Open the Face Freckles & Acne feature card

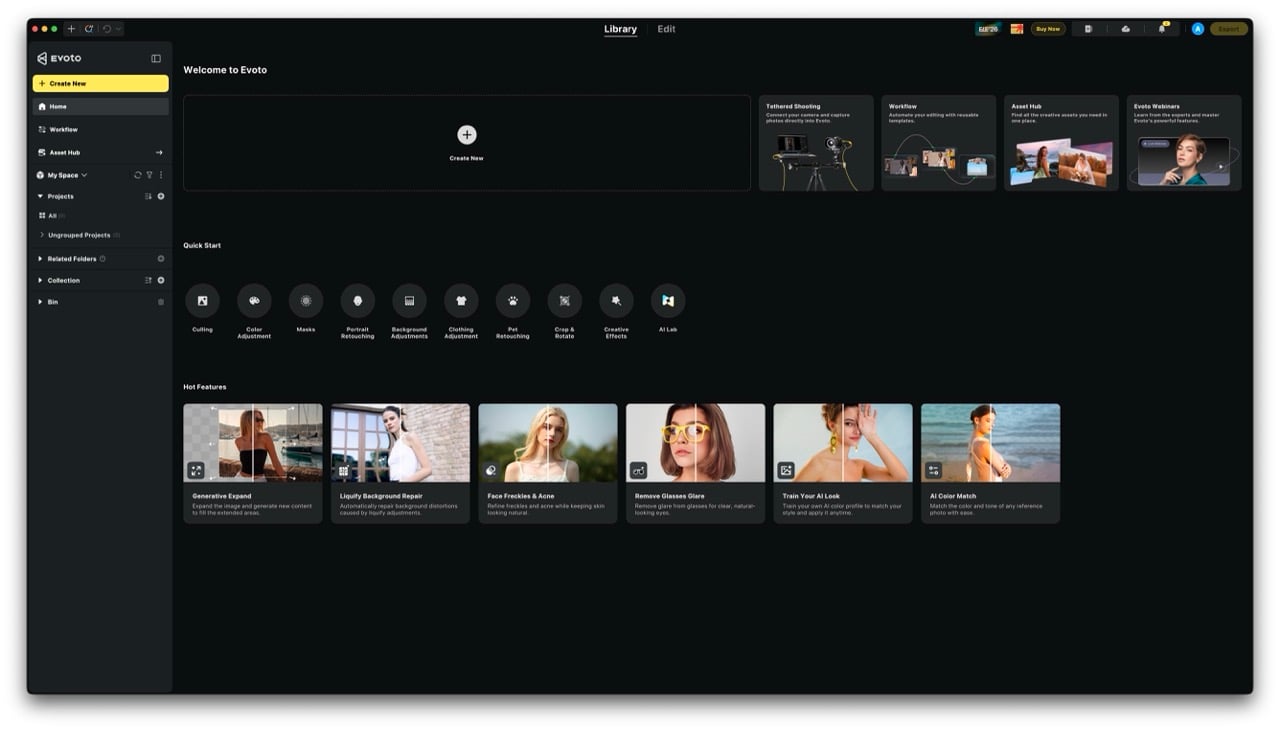548,463
